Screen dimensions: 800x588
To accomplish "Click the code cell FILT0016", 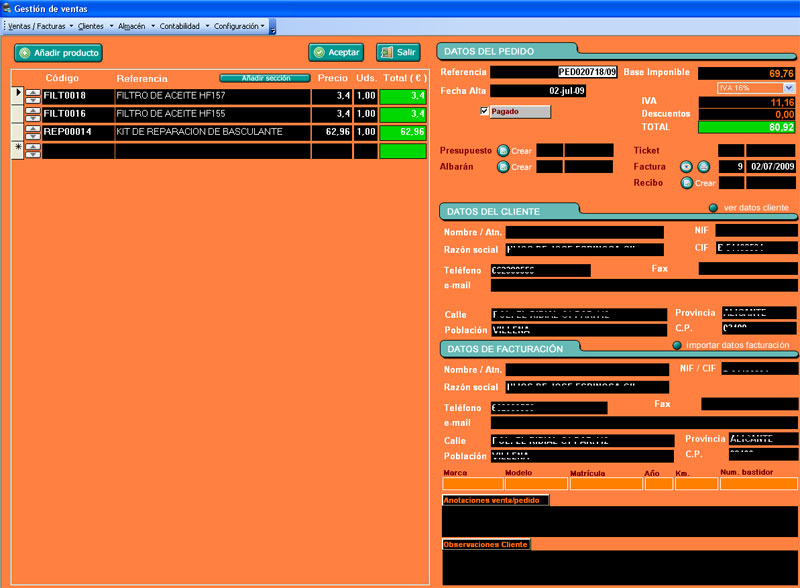I will 78,114.
